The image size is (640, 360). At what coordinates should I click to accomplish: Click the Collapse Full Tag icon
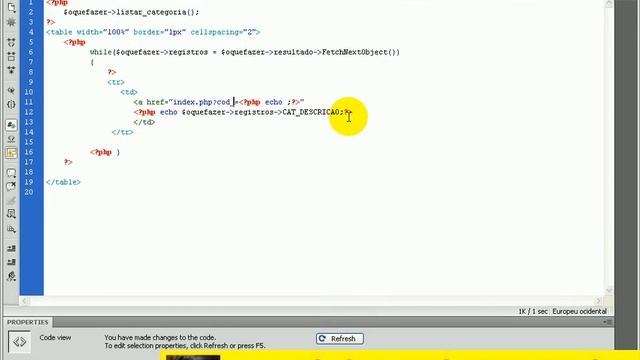click(11, 42)
